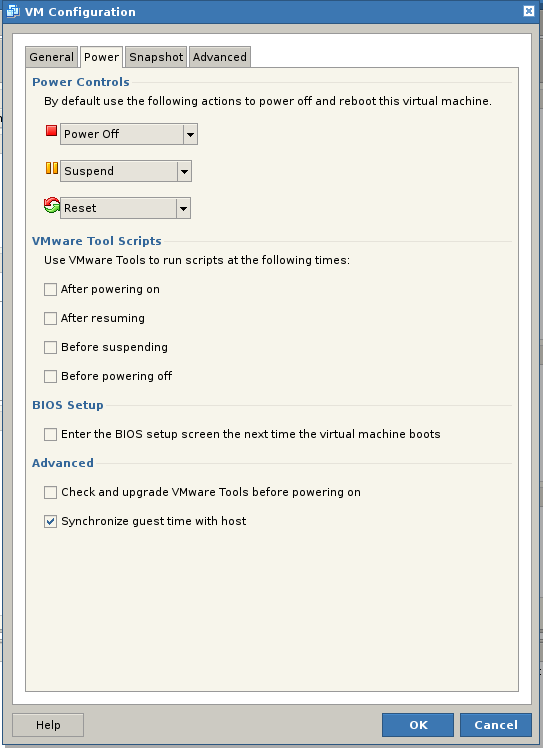Open Help for VM Configuration
The height and width of the screenshot is (748, 543).
(48, 725)
